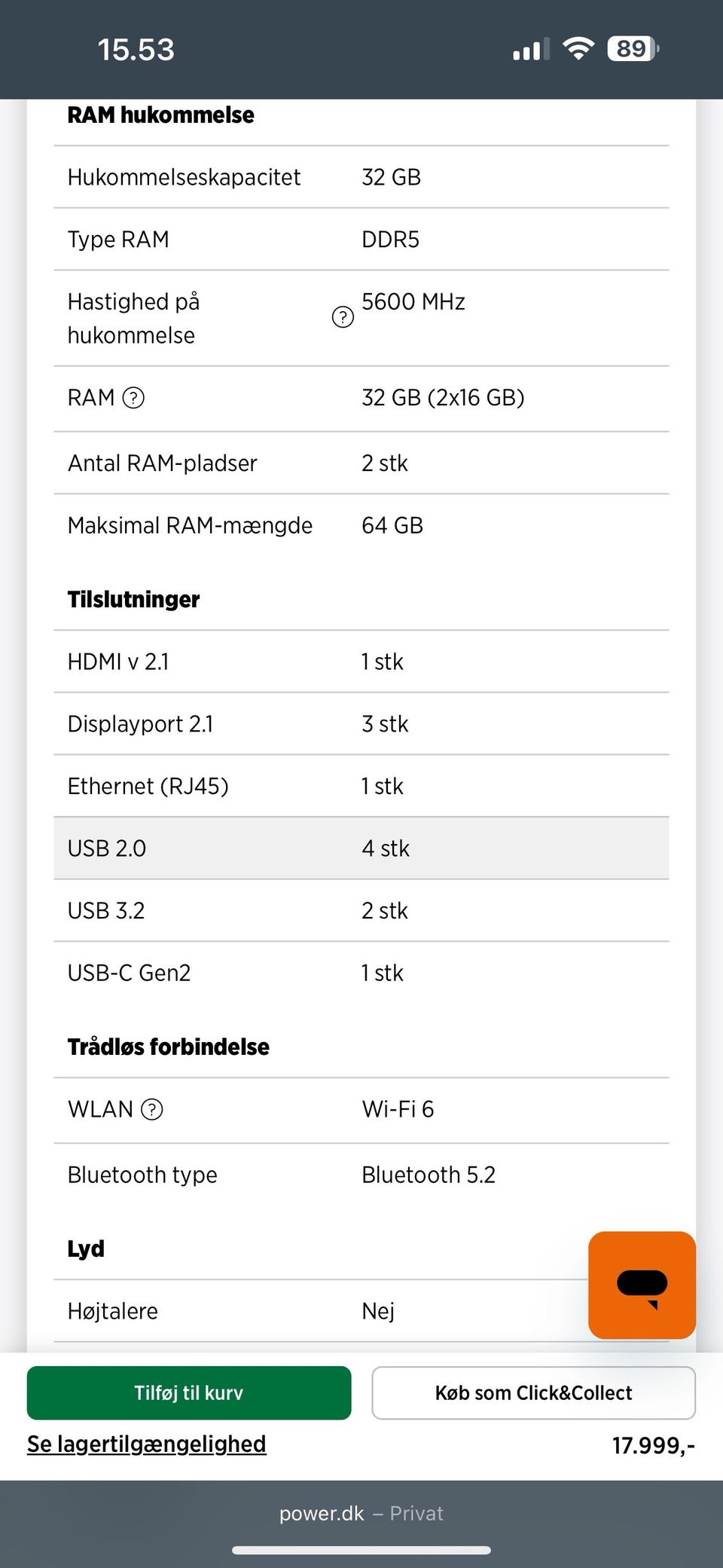Add product with Tilføj til kurv button
Image resolution: width=723 pixels, height=1568 pixels.
pos(189,1392)
